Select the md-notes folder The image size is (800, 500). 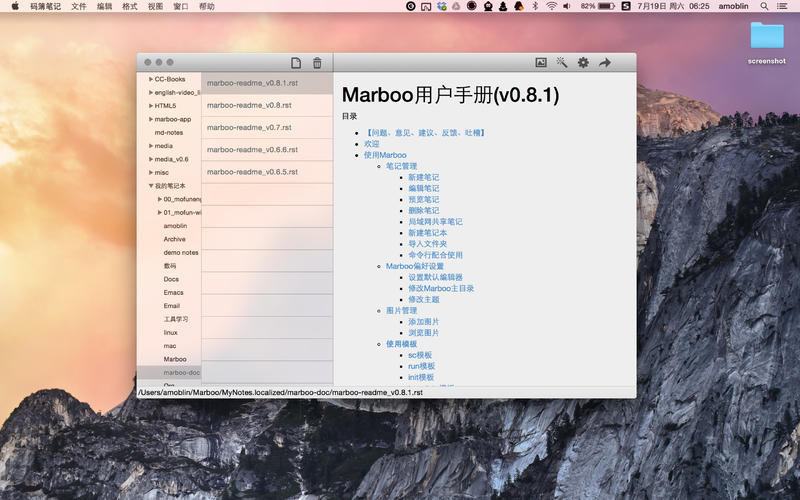point(169,133)
